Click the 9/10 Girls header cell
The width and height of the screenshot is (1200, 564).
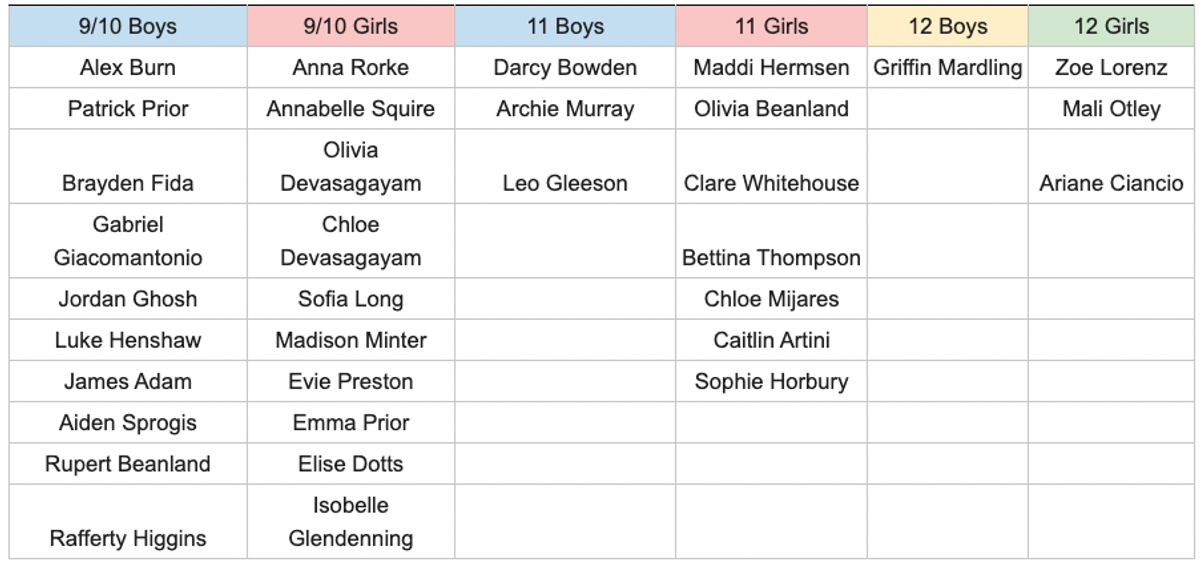350,27
